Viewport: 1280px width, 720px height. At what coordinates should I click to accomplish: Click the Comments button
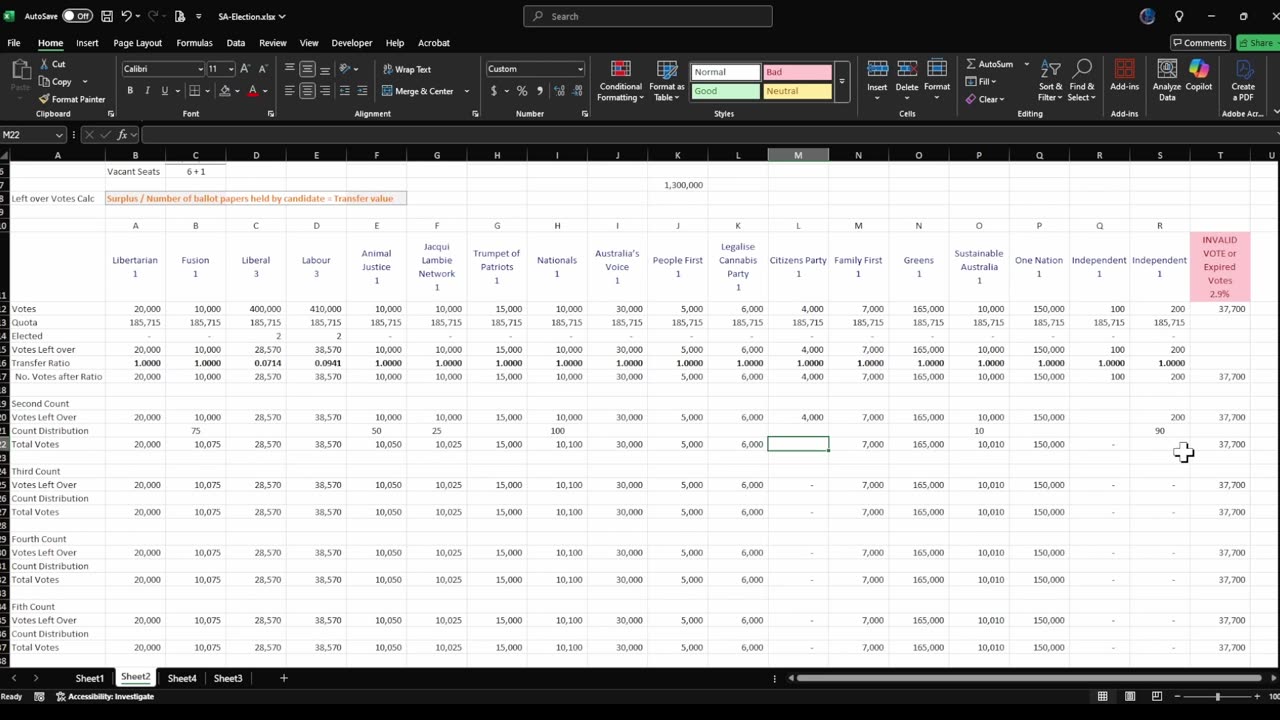point(1200,43)
